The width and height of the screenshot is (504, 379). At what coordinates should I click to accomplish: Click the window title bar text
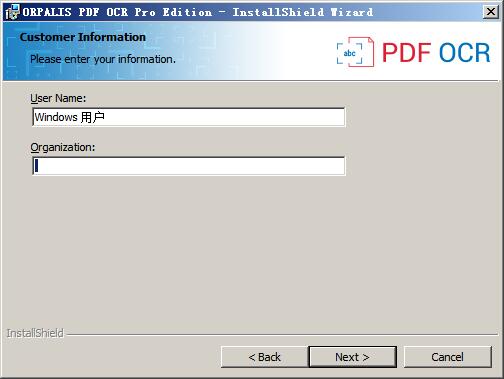(x=198, y=12)
